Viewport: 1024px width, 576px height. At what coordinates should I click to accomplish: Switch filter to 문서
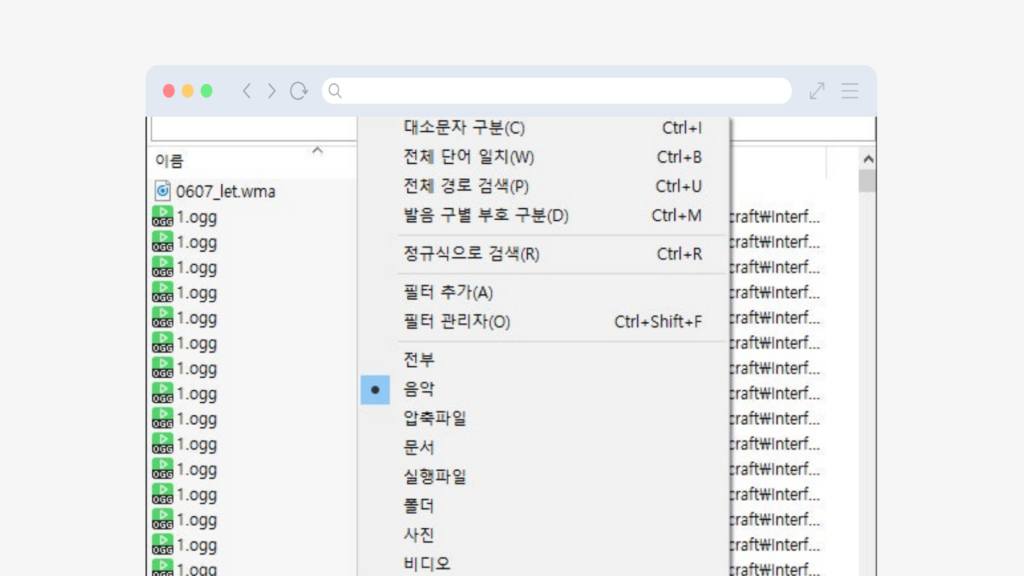[418, 447]
